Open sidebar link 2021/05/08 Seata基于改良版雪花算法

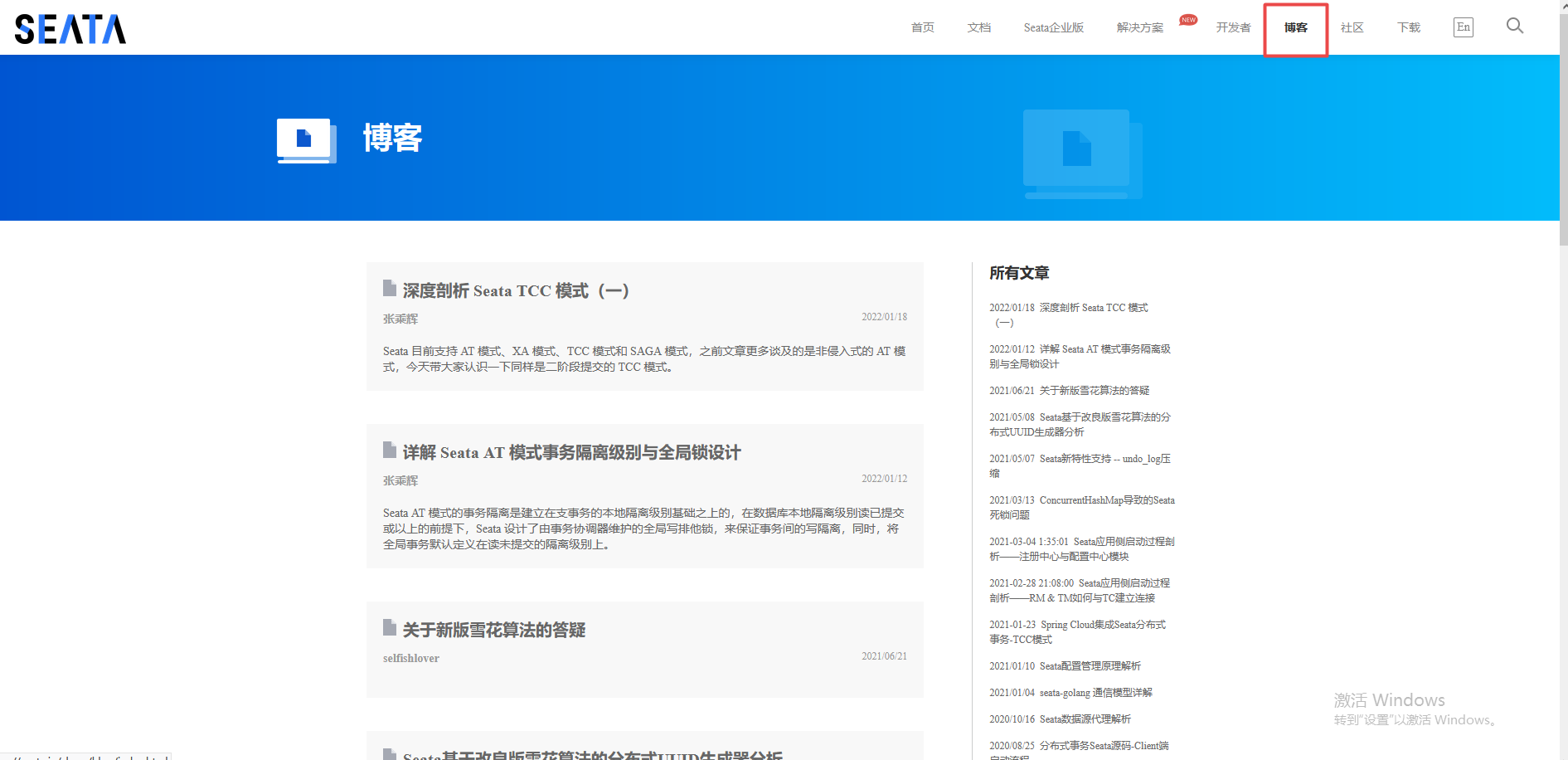1080,425
